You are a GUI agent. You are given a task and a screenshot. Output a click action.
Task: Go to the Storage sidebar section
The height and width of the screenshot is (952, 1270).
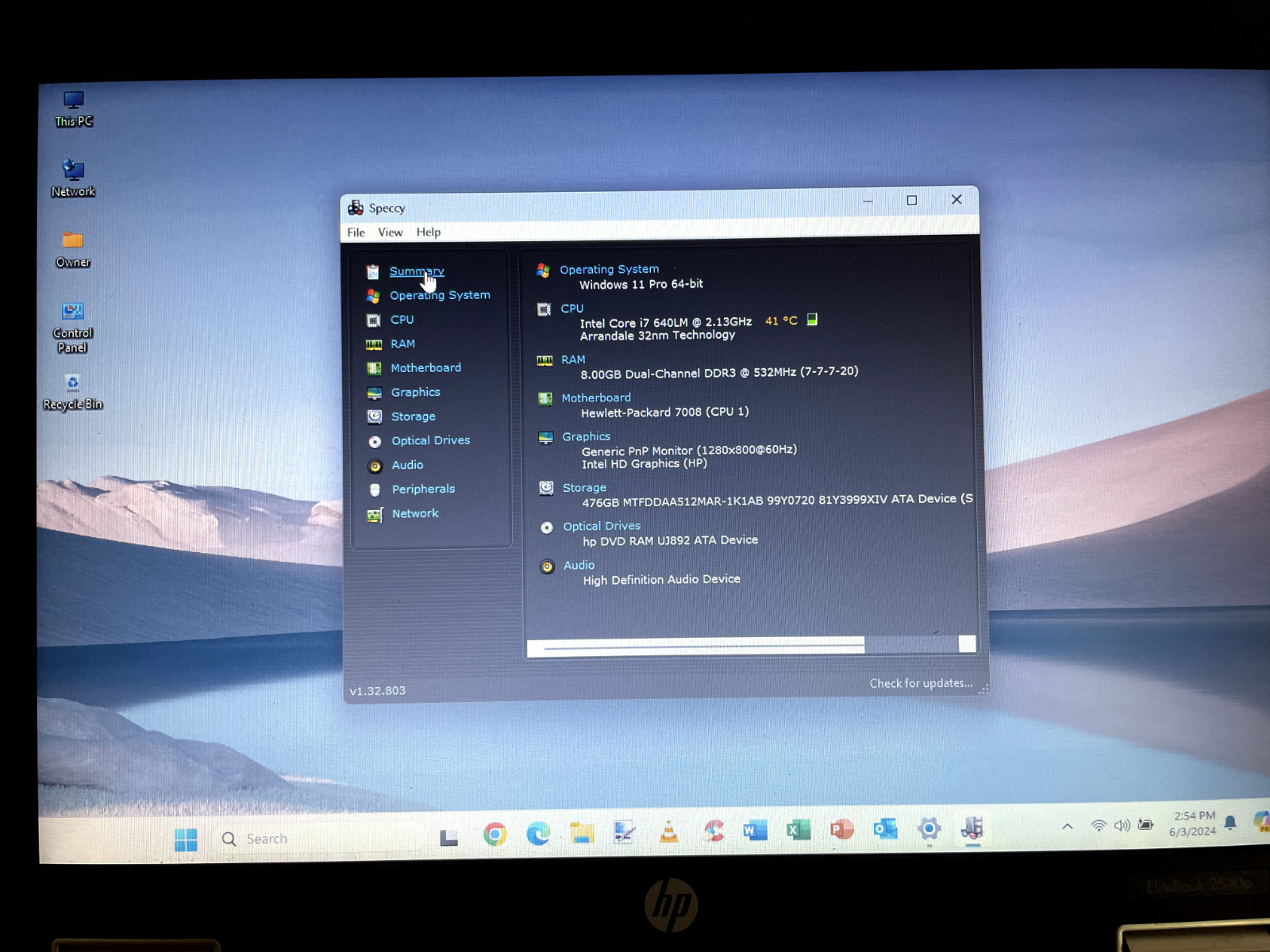click(413, 416)
